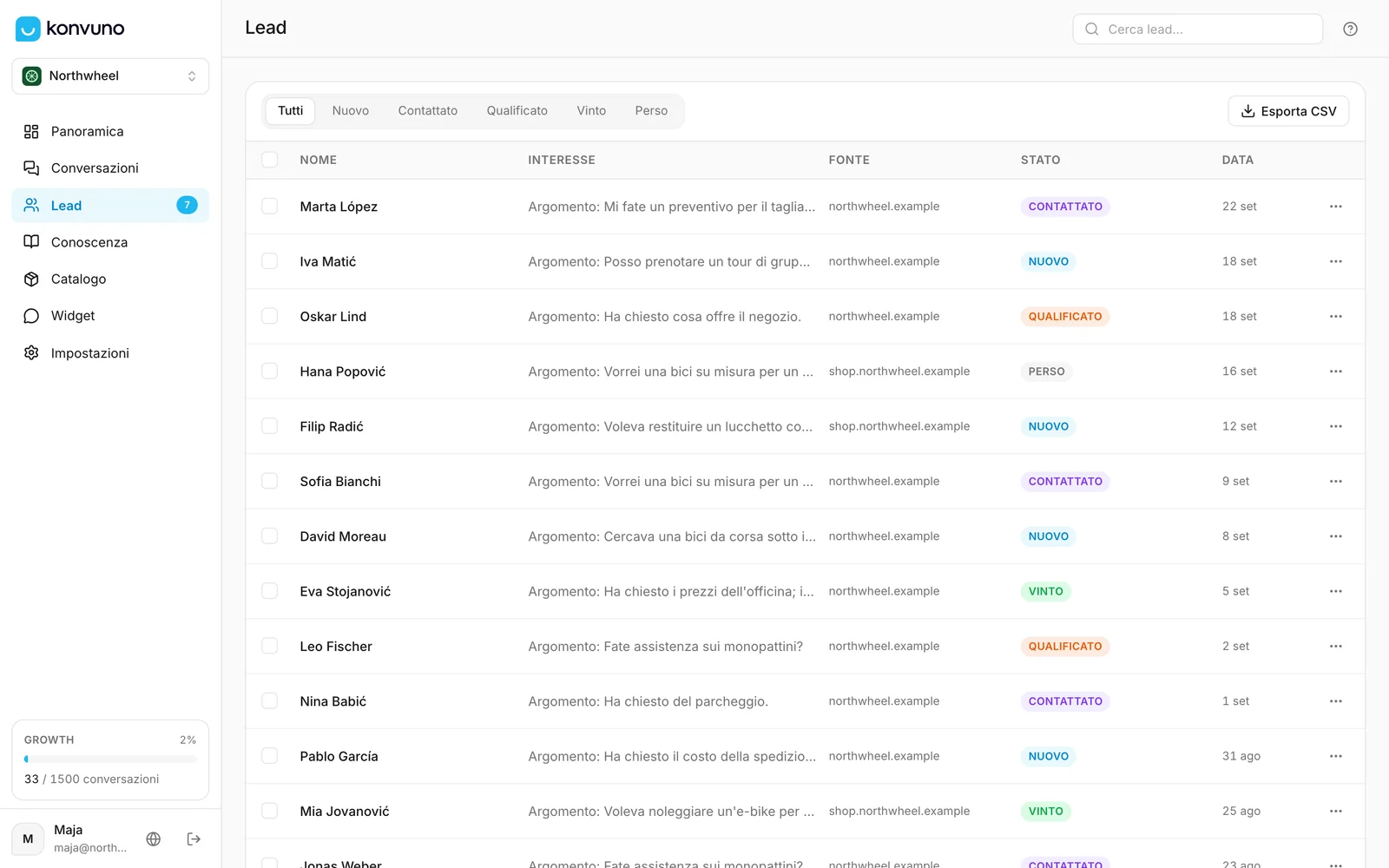
Task: Check the box for Marta López
Action: click(270, 207)
